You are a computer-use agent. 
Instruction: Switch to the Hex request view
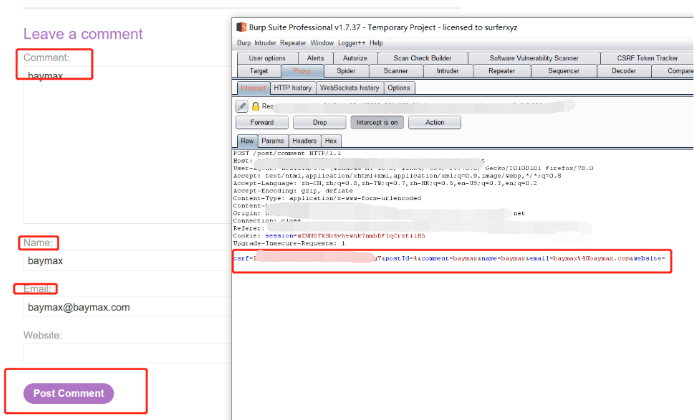(x=331, y=141)
